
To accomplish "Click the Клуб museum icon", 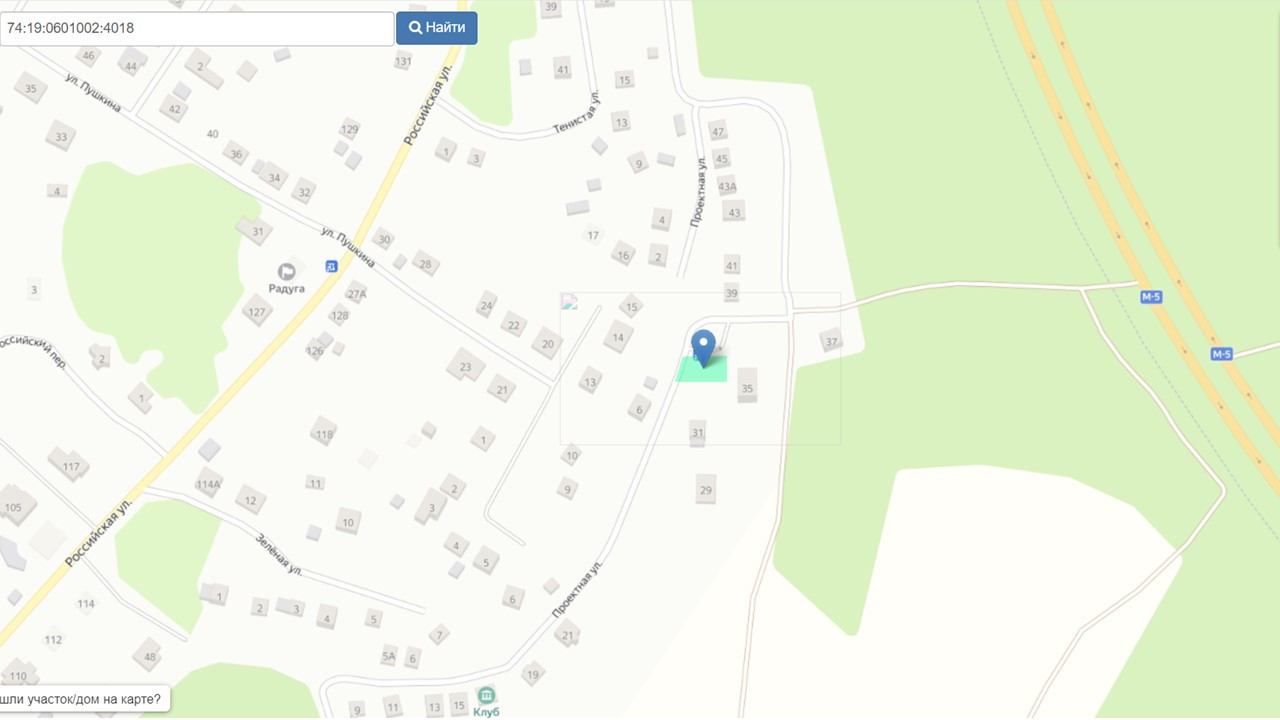I will coord(487,694).
